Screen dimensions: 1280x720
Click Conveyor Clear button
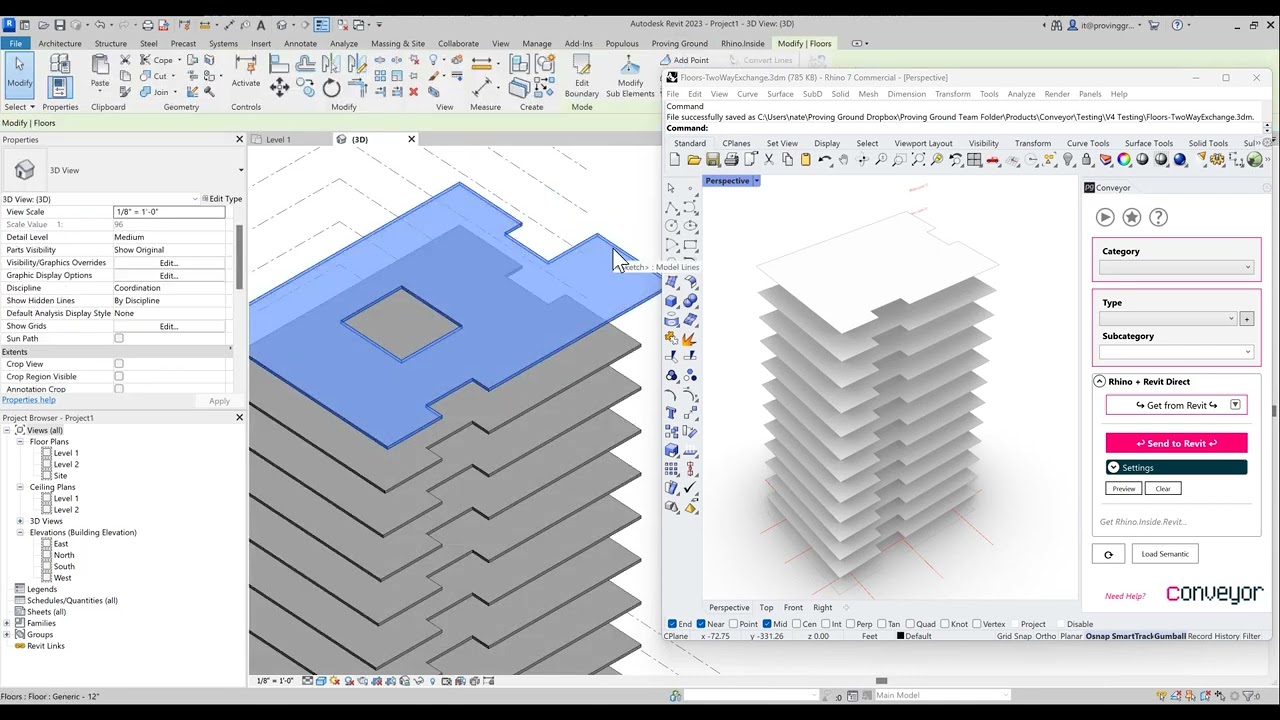click(x=1163, y=489)
